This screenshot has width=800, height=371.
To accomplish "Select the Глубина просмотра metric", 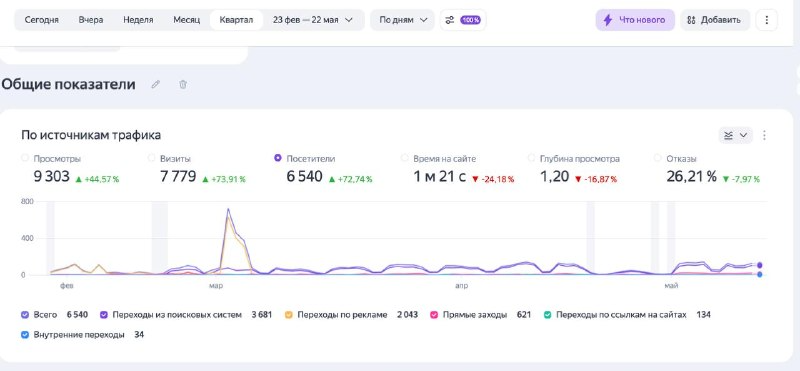I will (531, 158).
